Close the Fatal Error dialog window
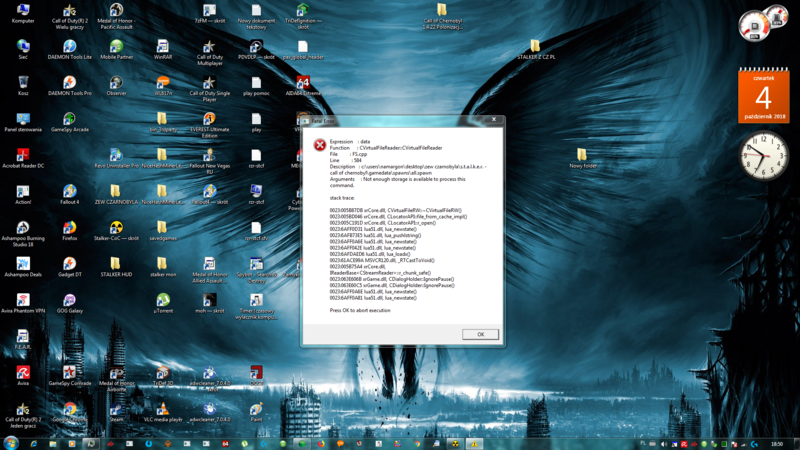 point(493,119)
